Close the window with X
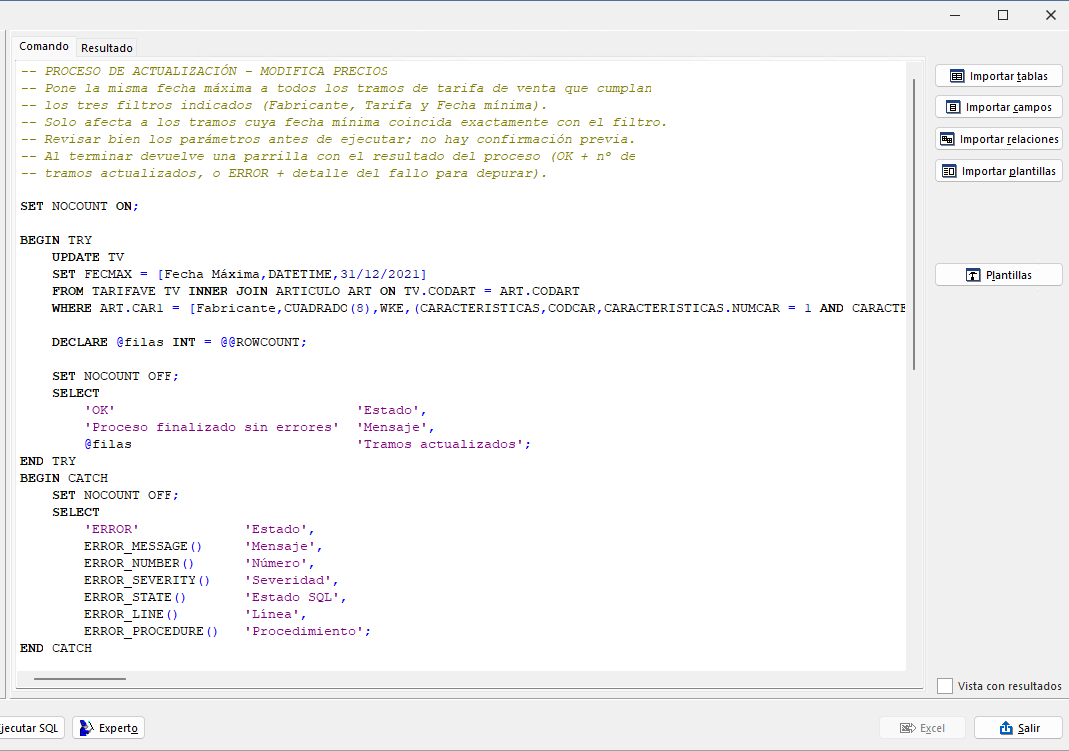The image size is (1069, 751). tap(1051, 15)
